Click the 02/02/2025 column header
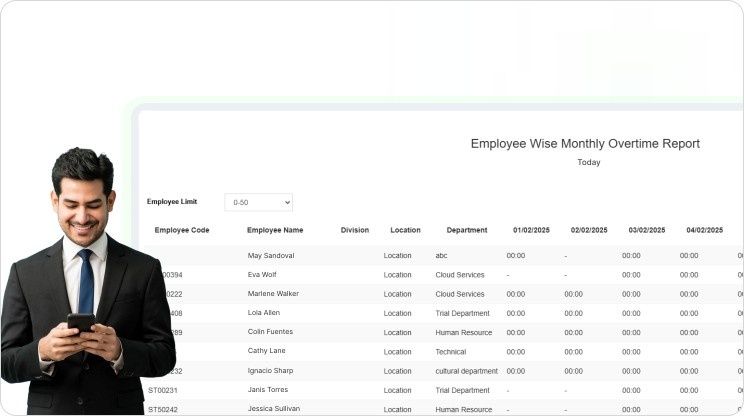The height and width of the screenshot is (416, 744). click(x=589, y=230)
